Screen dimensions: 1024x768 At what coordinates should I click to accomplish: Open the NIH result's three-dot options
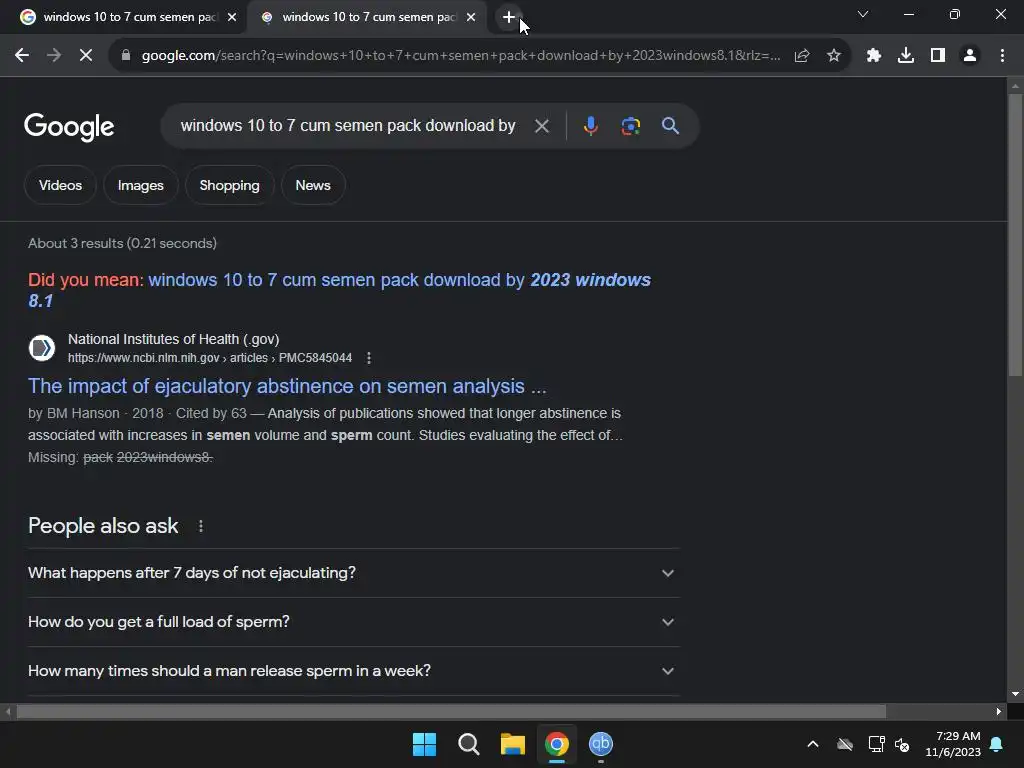pos(369,358)
